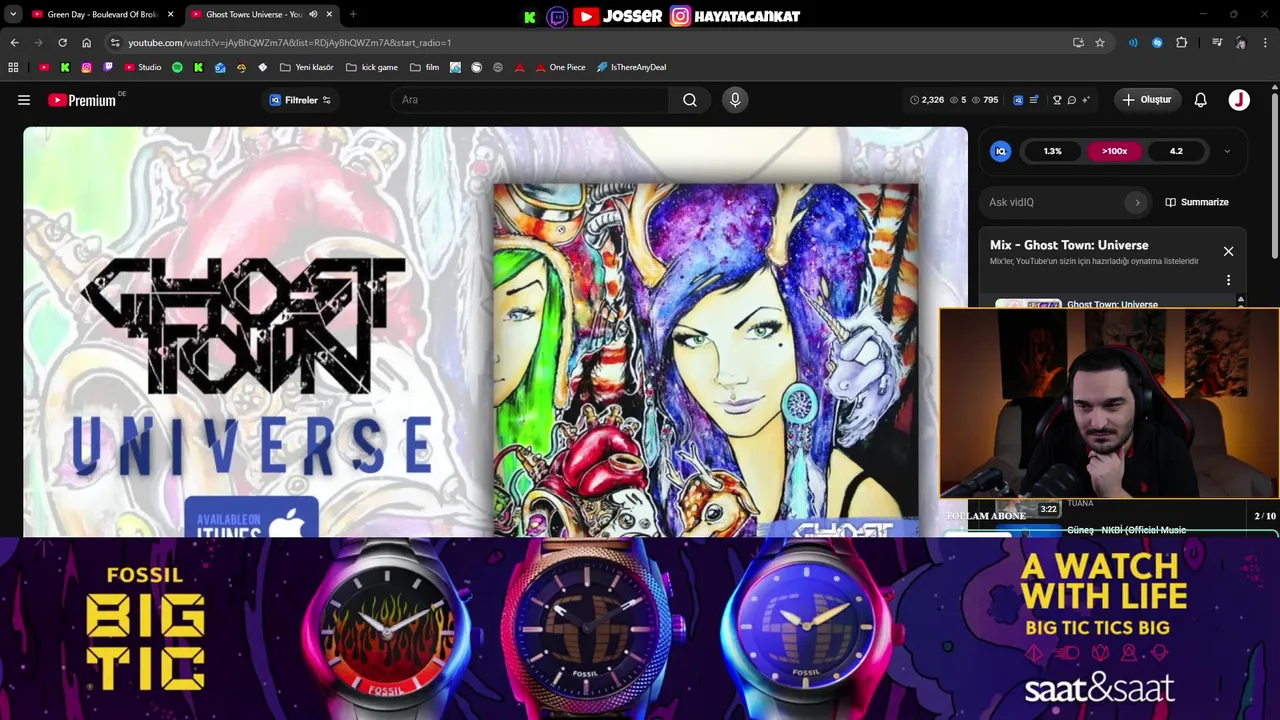
Task: Click the Summarize button
Action: [x=1197, y=202]
